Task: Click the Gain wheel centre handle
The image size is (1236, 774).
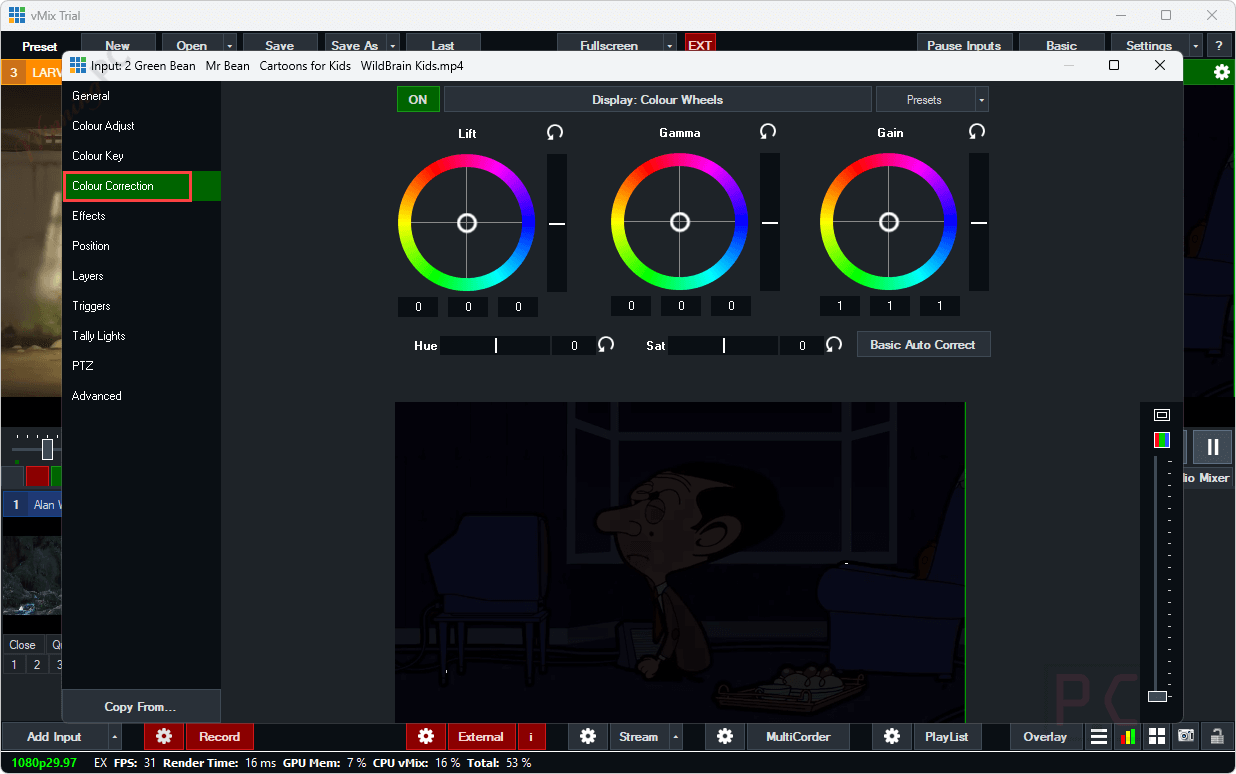Action: 889,222
